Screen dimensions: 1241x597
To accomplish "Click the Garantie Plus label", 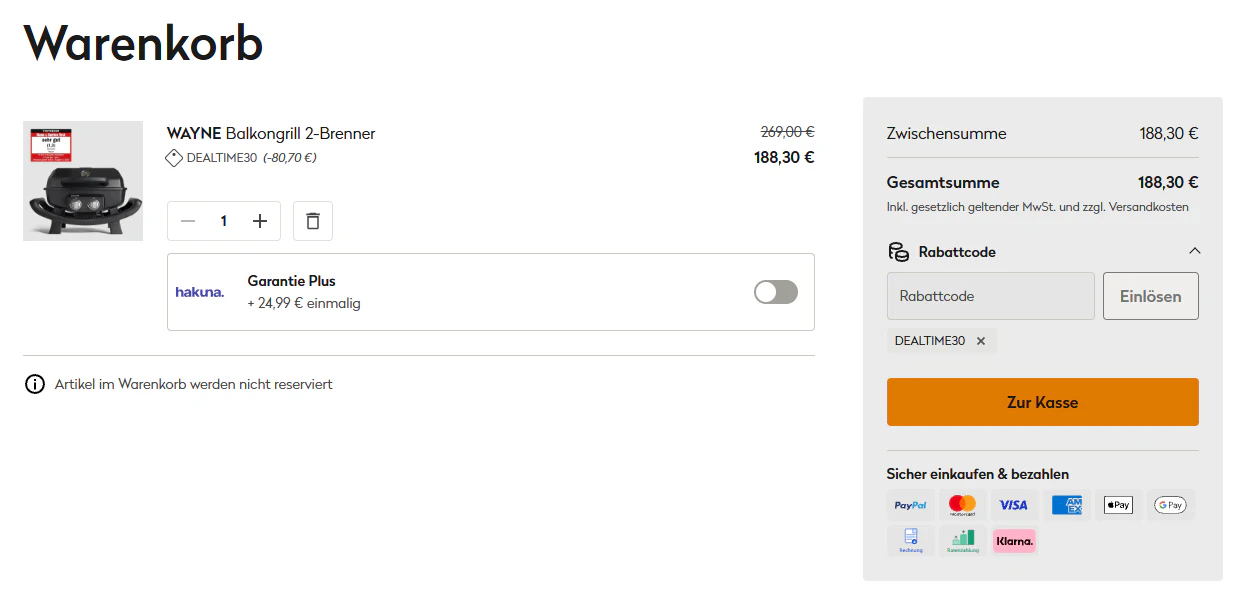I will pyautogui.click(x=292, y=281).
